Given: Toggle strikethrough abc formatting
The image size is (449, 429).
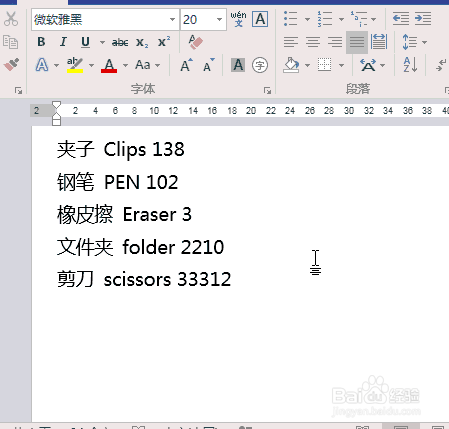Looking at the screenshot, I should point(120,42).
